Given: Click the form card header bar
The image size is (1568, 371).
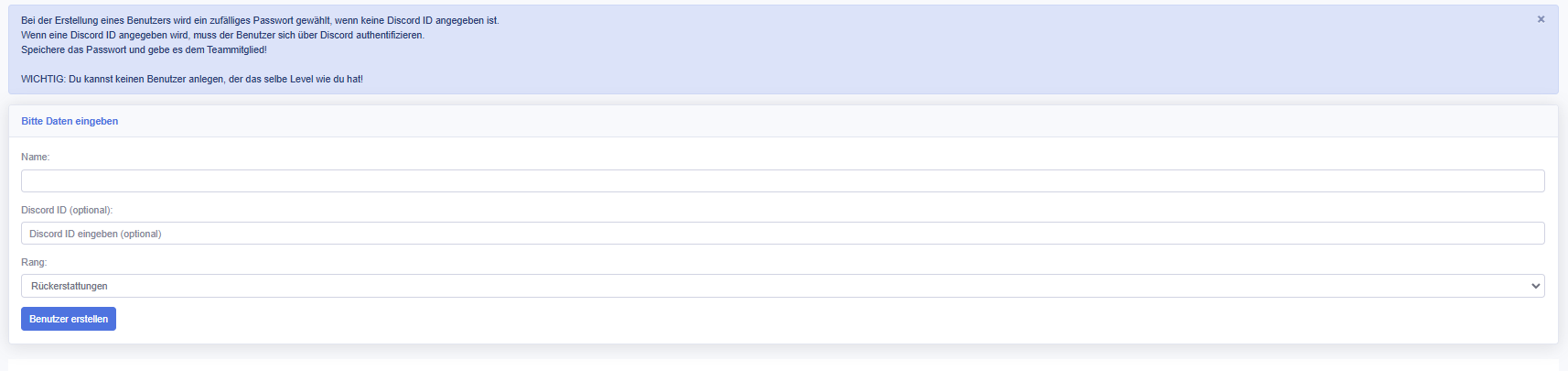Looking at the screenshot, I should click(823, 121).
